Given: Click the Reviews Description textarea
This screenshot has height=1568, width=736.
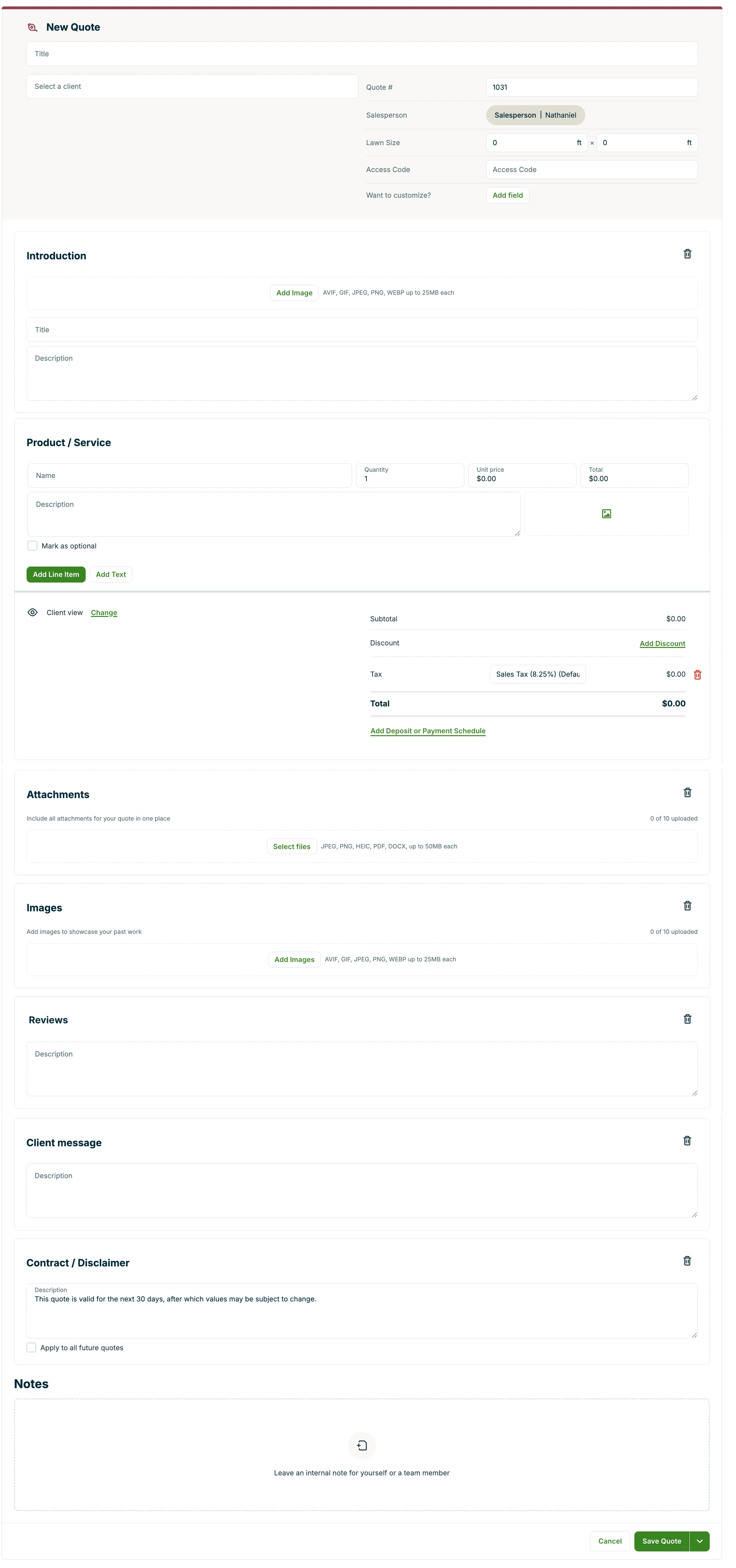Looking at the screenshot, I should (x=362, y=1069).
